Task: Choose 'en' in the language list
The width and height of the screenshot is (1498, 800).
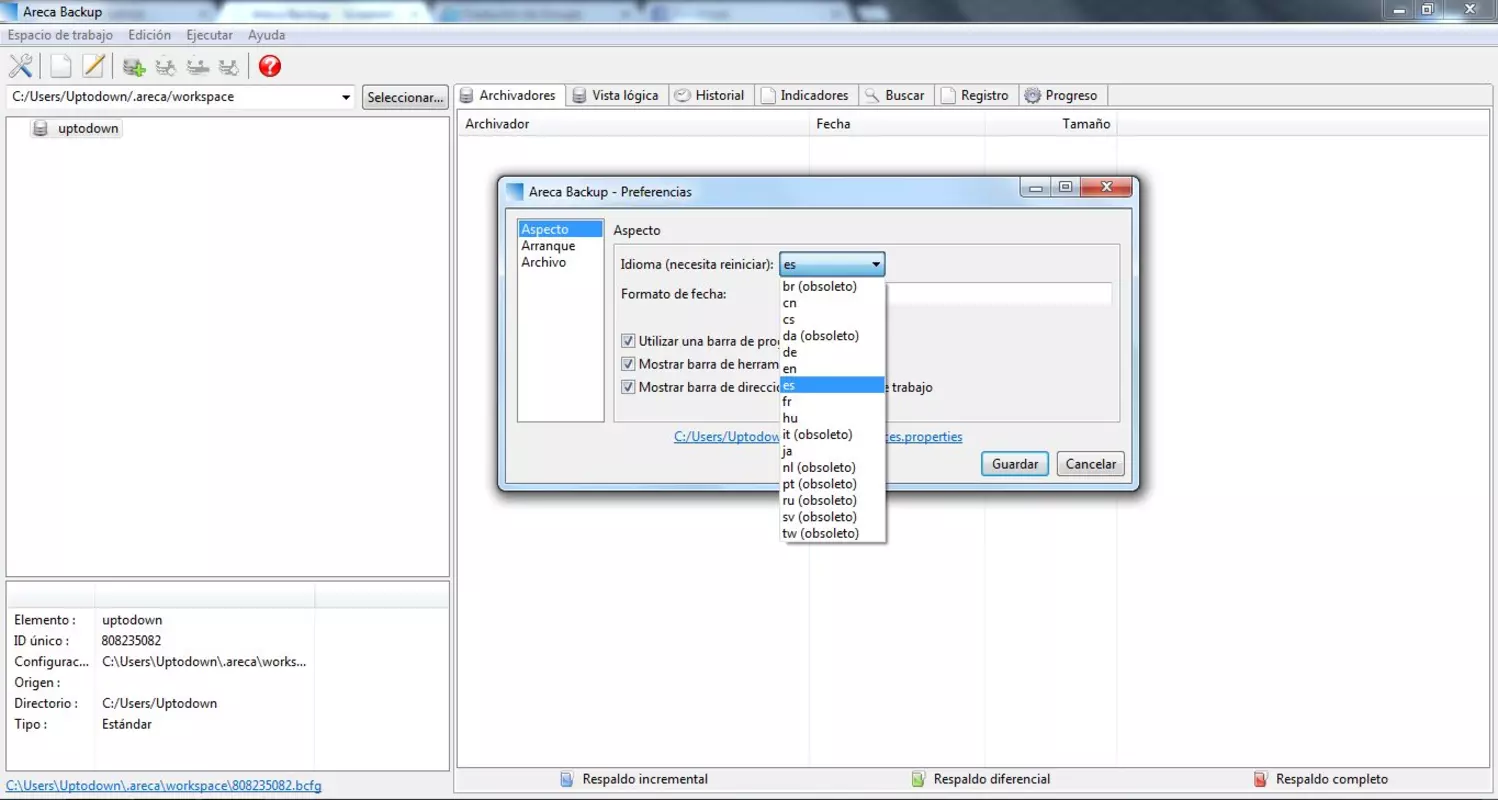Action: click(x=832, y=369)
